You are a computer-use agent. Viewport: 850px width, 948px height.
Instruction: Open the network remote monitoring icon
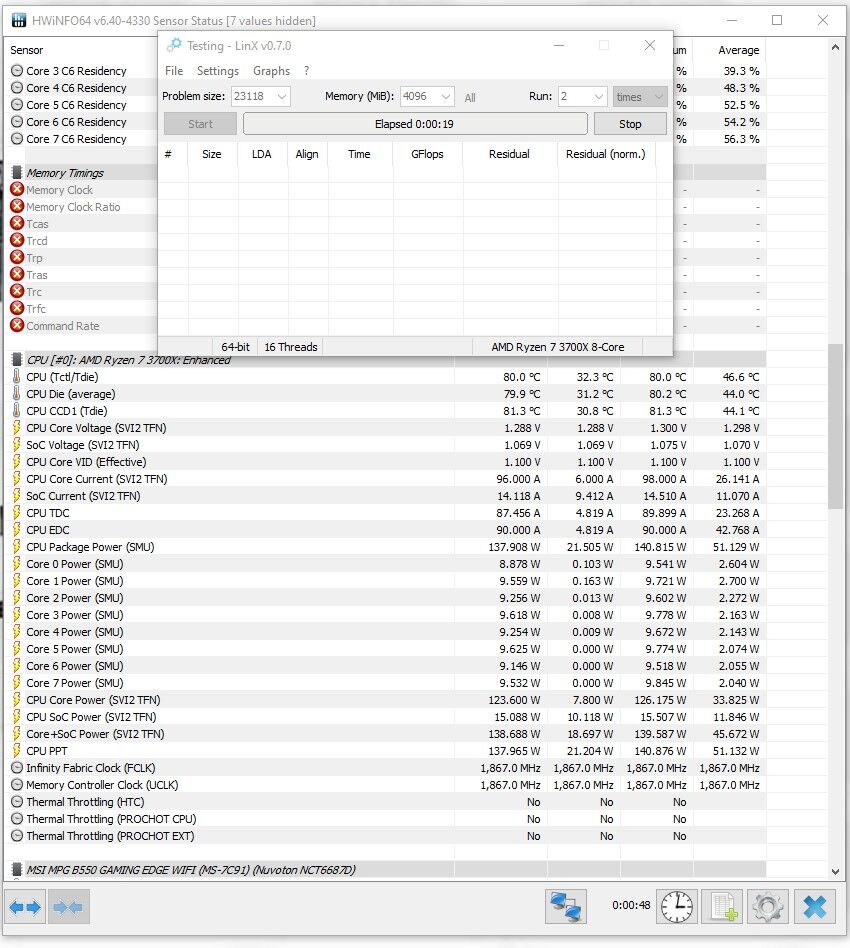[x=566, y=906]
